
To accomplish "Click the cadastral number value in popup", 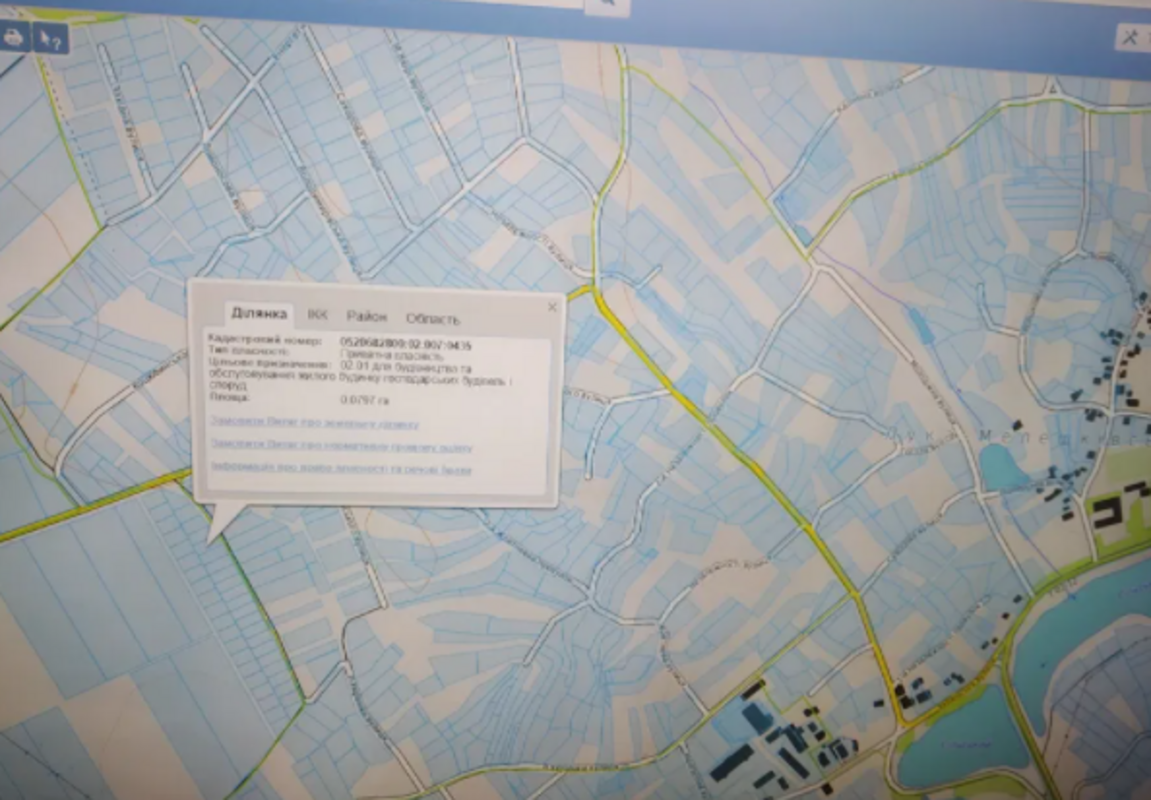I will 405,345.
